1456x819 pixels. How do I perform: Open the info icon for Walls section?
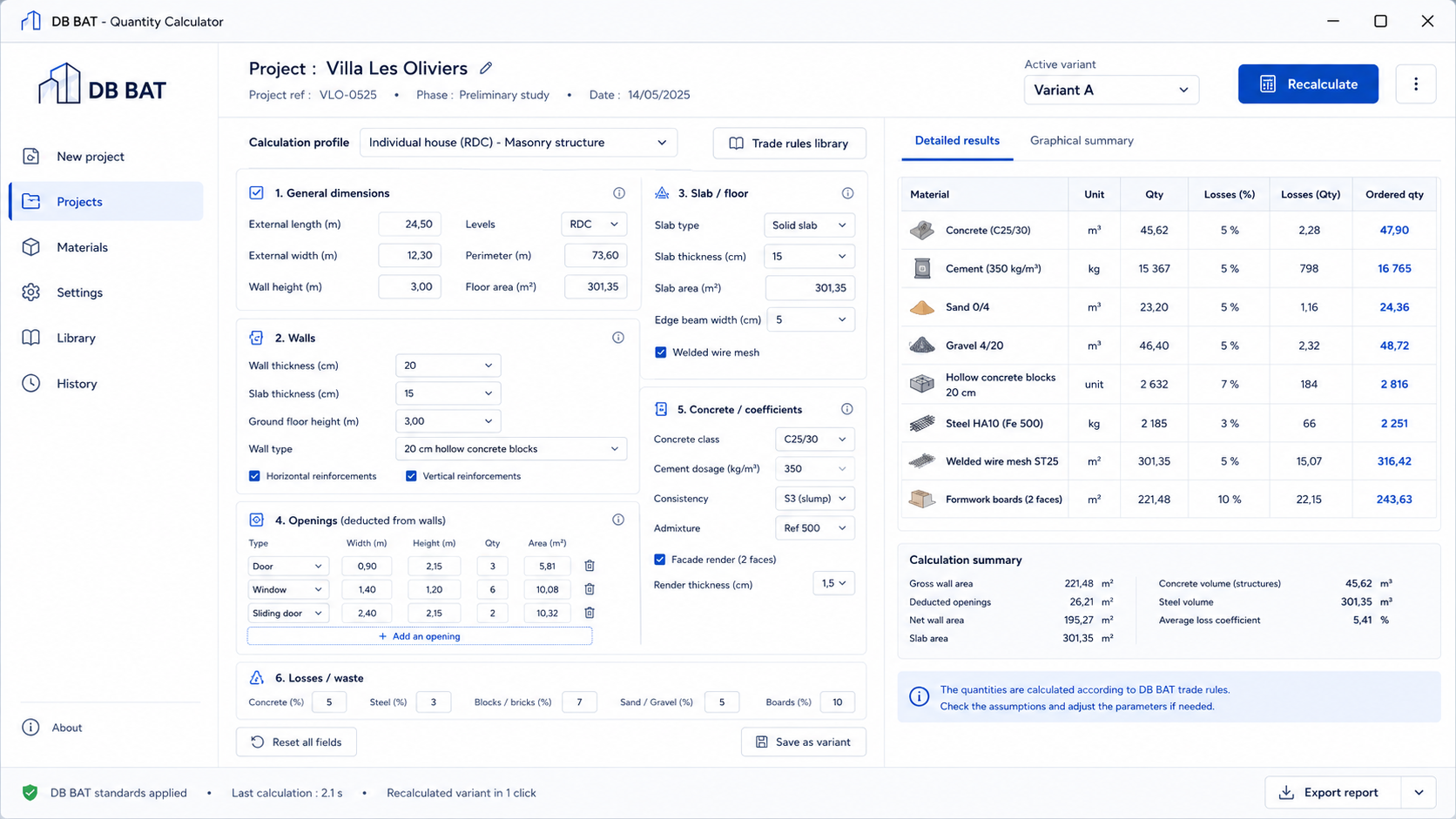[x=618, y=338]
